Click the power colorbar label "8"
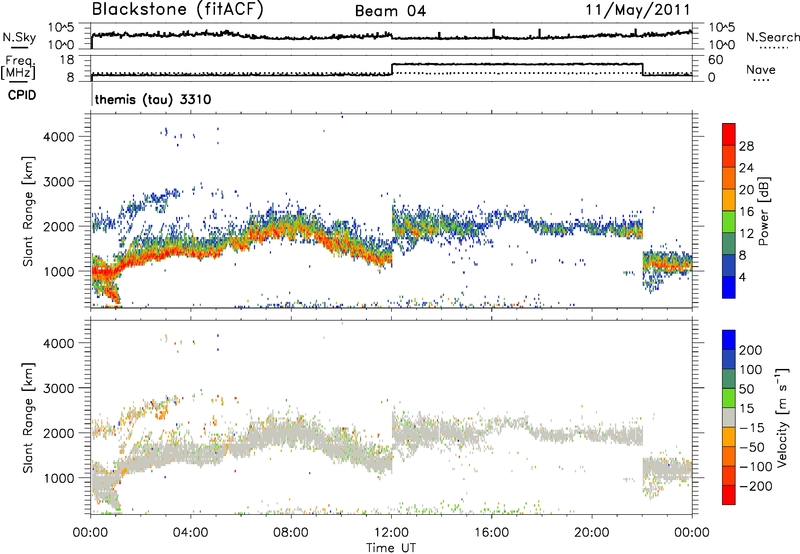Image resolution: width=800 pixels, height=554 pixels. point(743,256)
